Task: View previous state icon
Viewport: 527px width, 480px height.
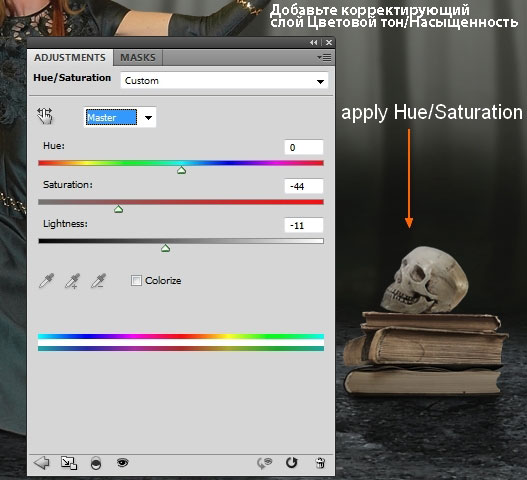Action: coord(265,463)
